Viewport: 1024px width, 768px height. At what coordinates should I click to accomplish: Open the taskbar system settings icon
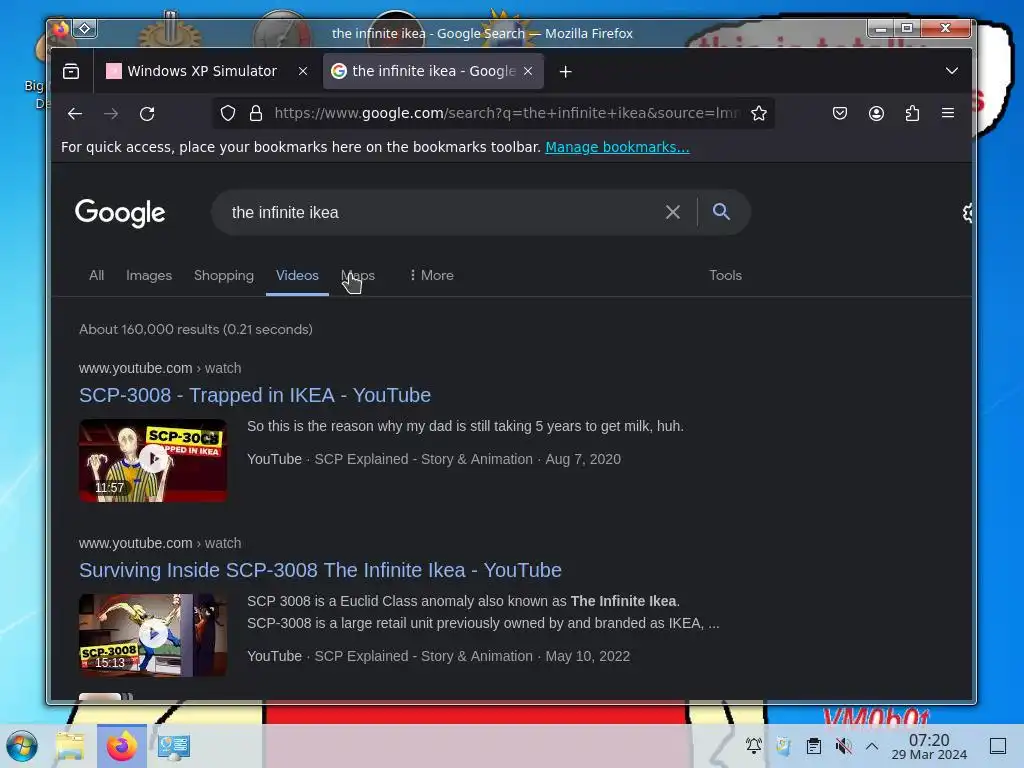pos(174,746)
